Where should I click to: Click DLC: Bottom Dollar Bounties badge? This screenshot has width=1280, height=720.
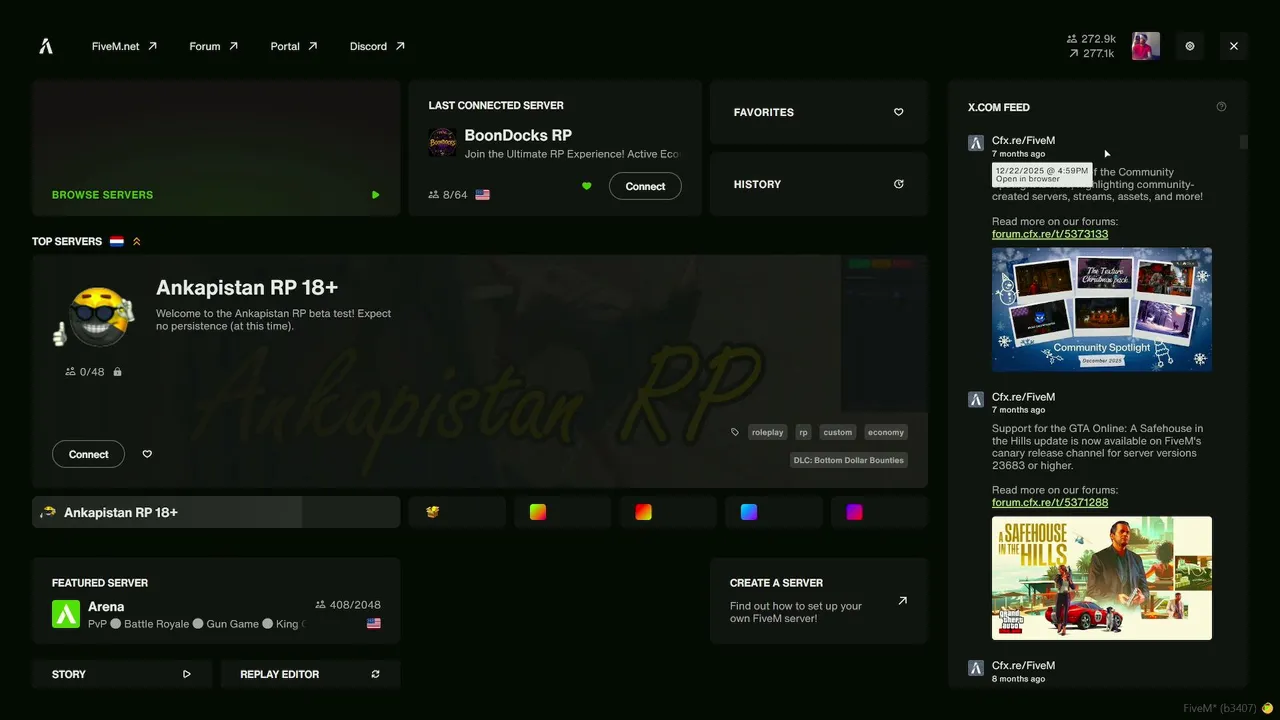(x=849, y=460)
